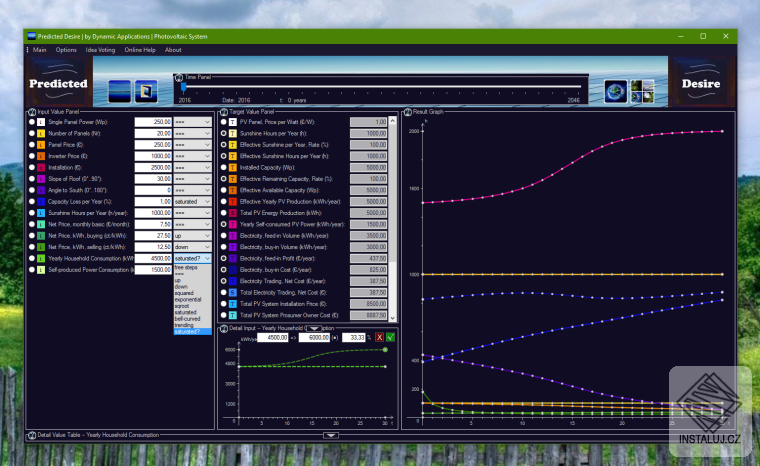Open the trend dropdown for Sunshine Hours per Year

coord(192,213)
